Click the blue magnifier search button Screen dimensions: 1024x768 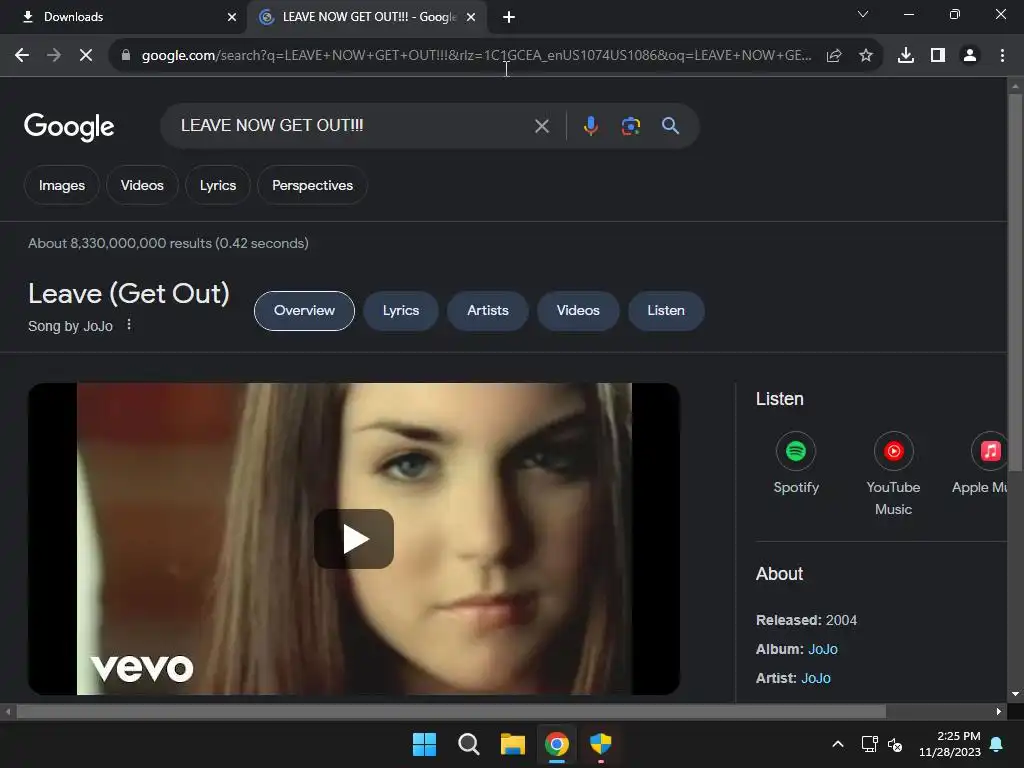pos(671,126)
